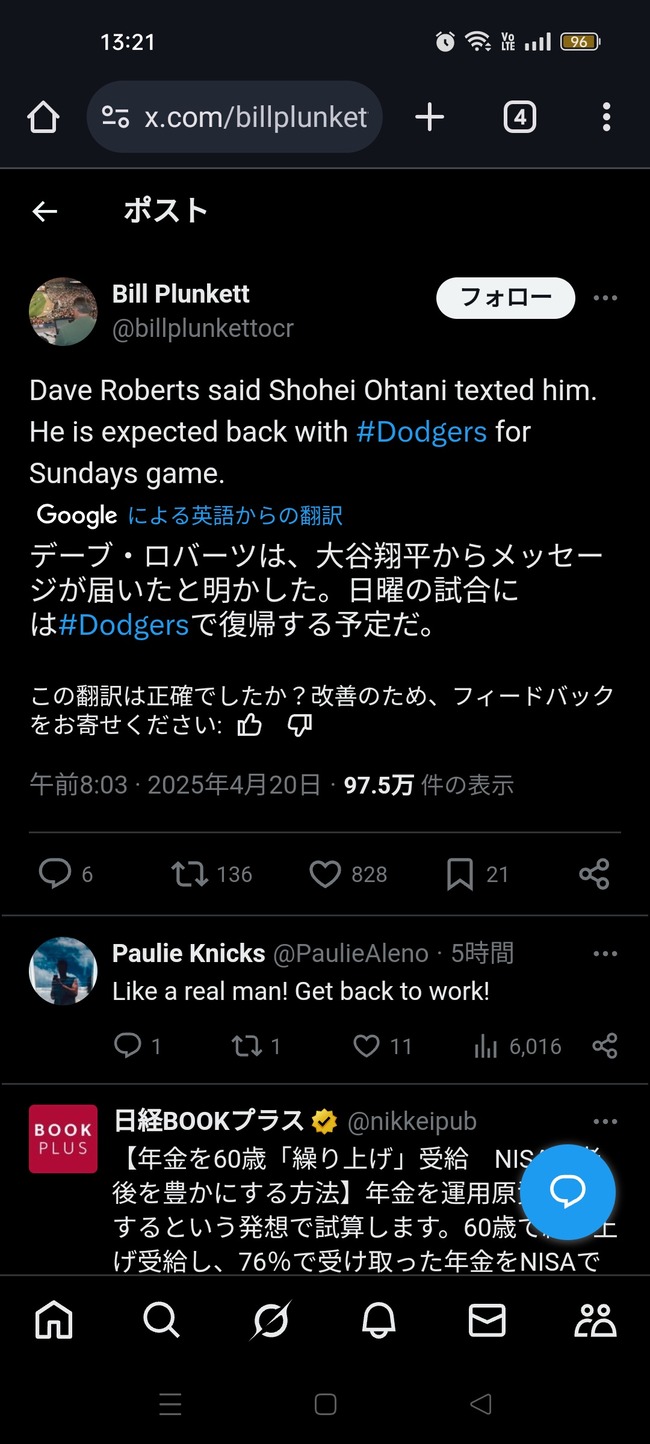Open a new browser tab
650x1444 pixels.
pyautogui.click(x=429, y=118)
